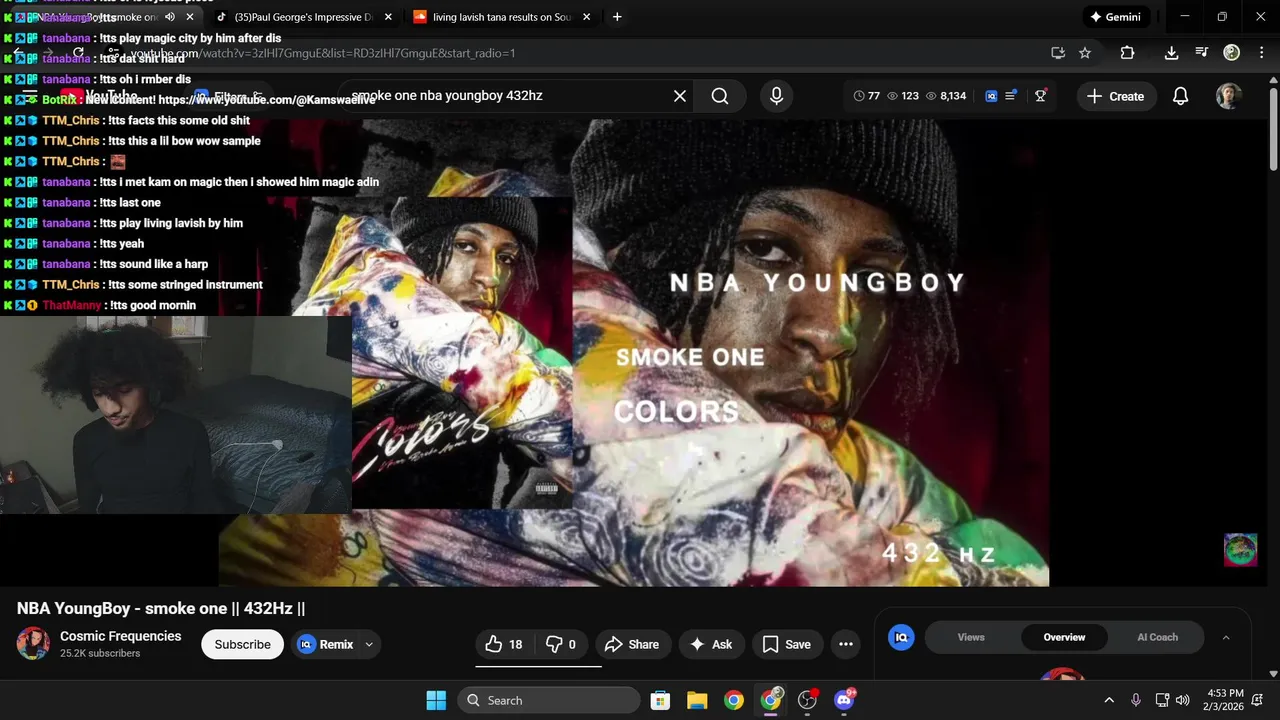Click the vidIQ logo in side panel

(x=901, y=637)
